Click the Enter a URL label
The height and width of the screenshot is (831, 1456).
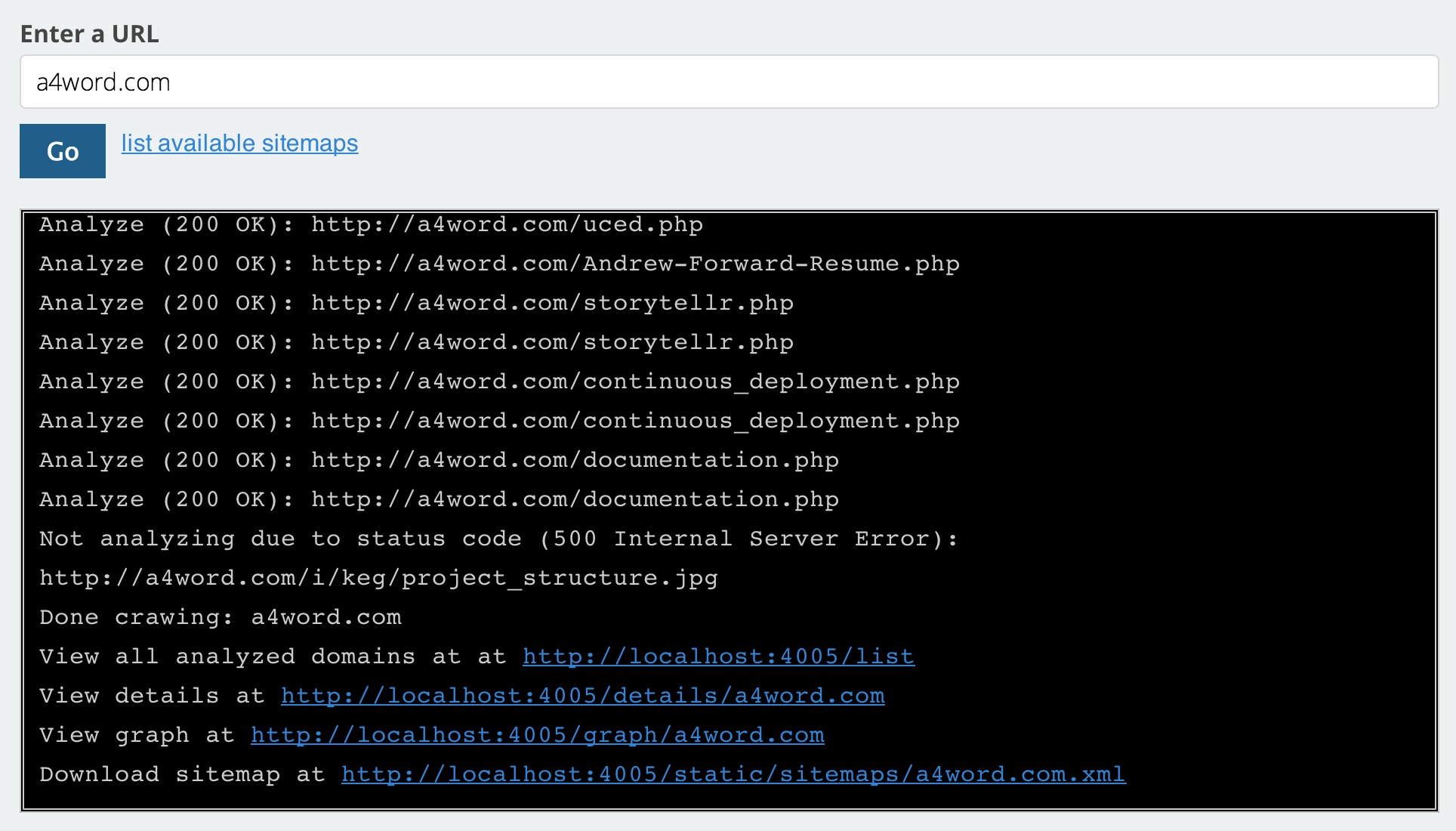89,34
